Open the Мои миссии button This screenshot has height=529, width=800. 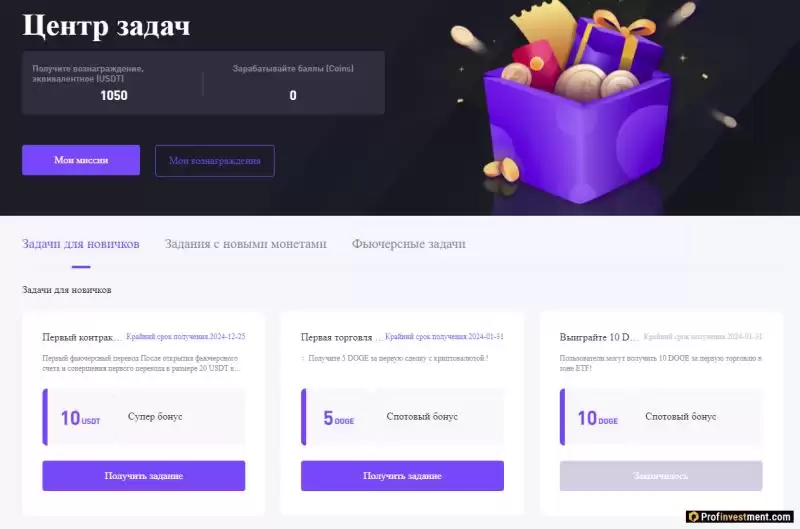point(81,160)
